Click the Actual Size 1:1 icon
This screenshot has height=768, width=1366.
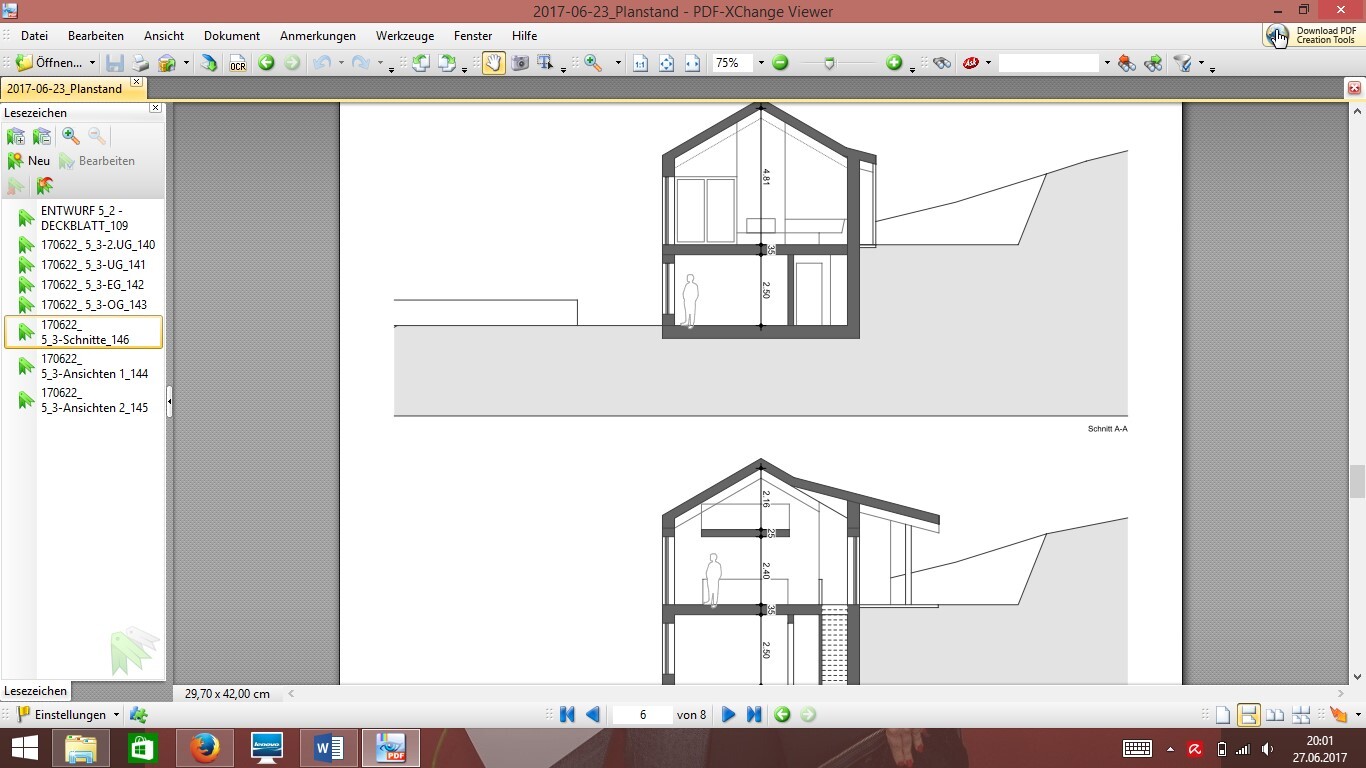[641, 63]
